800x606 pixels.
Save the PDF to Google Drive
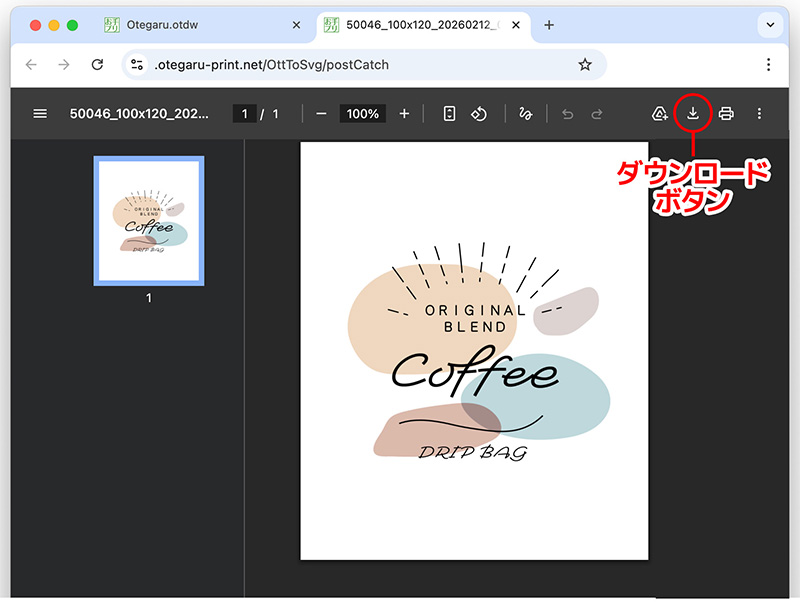660,113
